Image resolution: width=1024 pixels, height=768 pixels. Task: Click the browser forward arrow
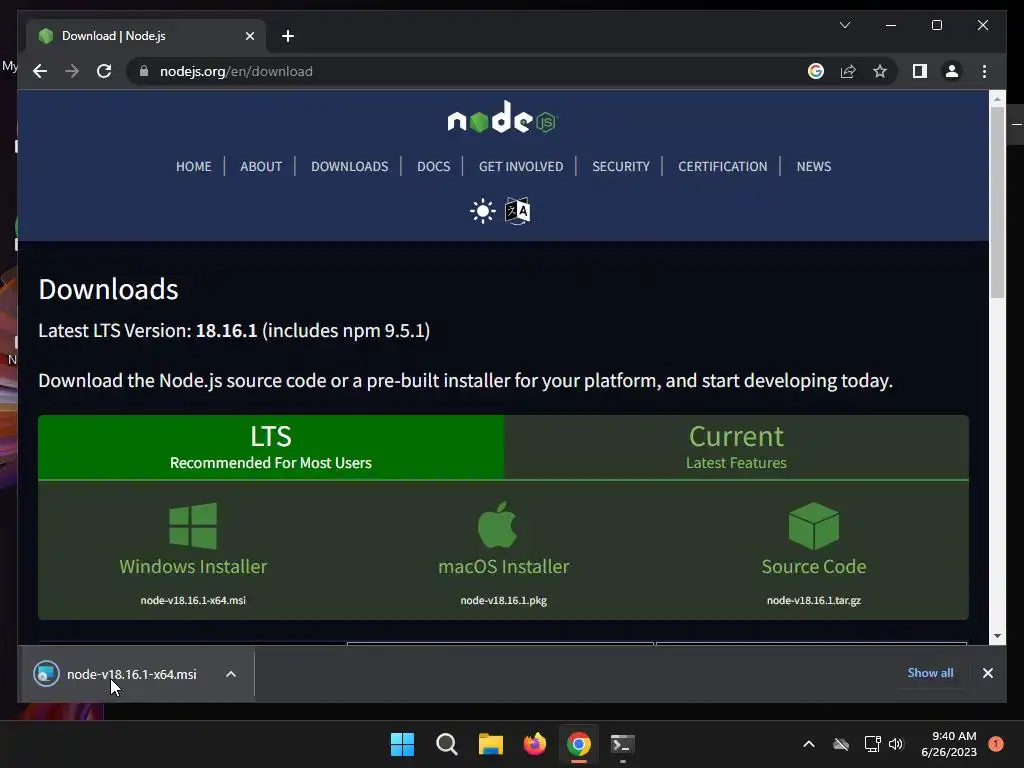click(72, 71)
